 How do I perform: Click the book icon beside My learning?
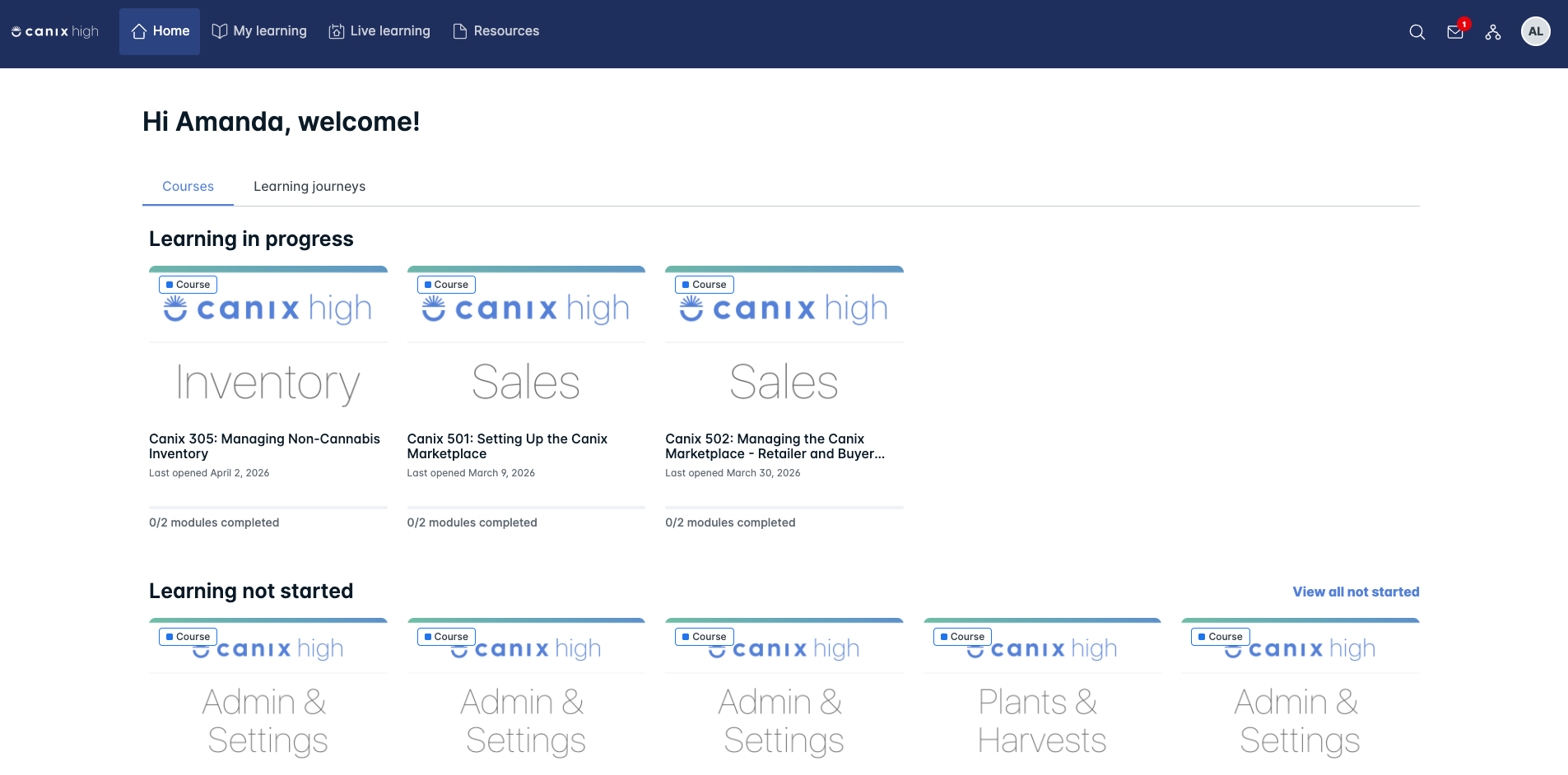[x=219, y=31]
